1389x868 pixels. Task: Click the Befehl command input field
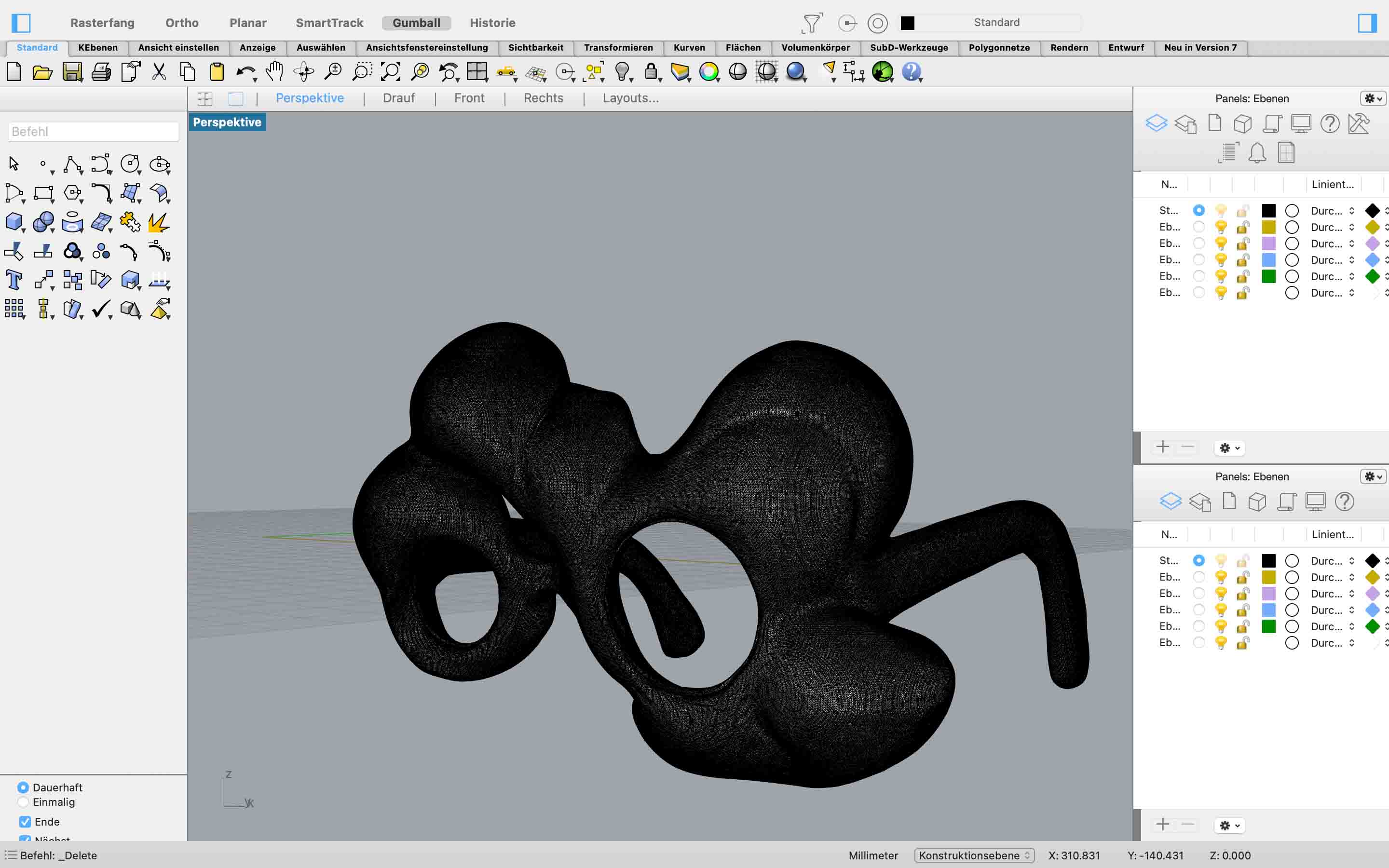94,132
